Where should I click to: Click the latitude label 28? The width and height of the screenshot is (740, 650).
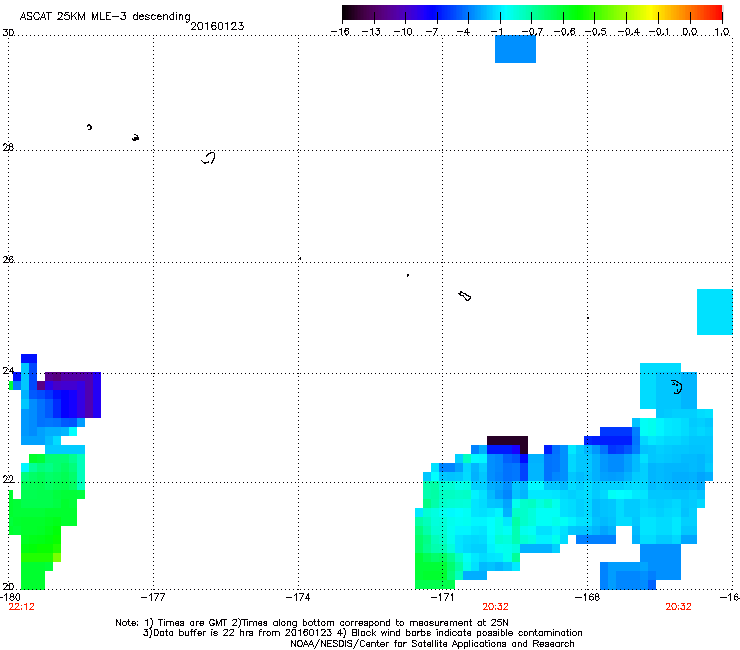(x=8, y=148)
